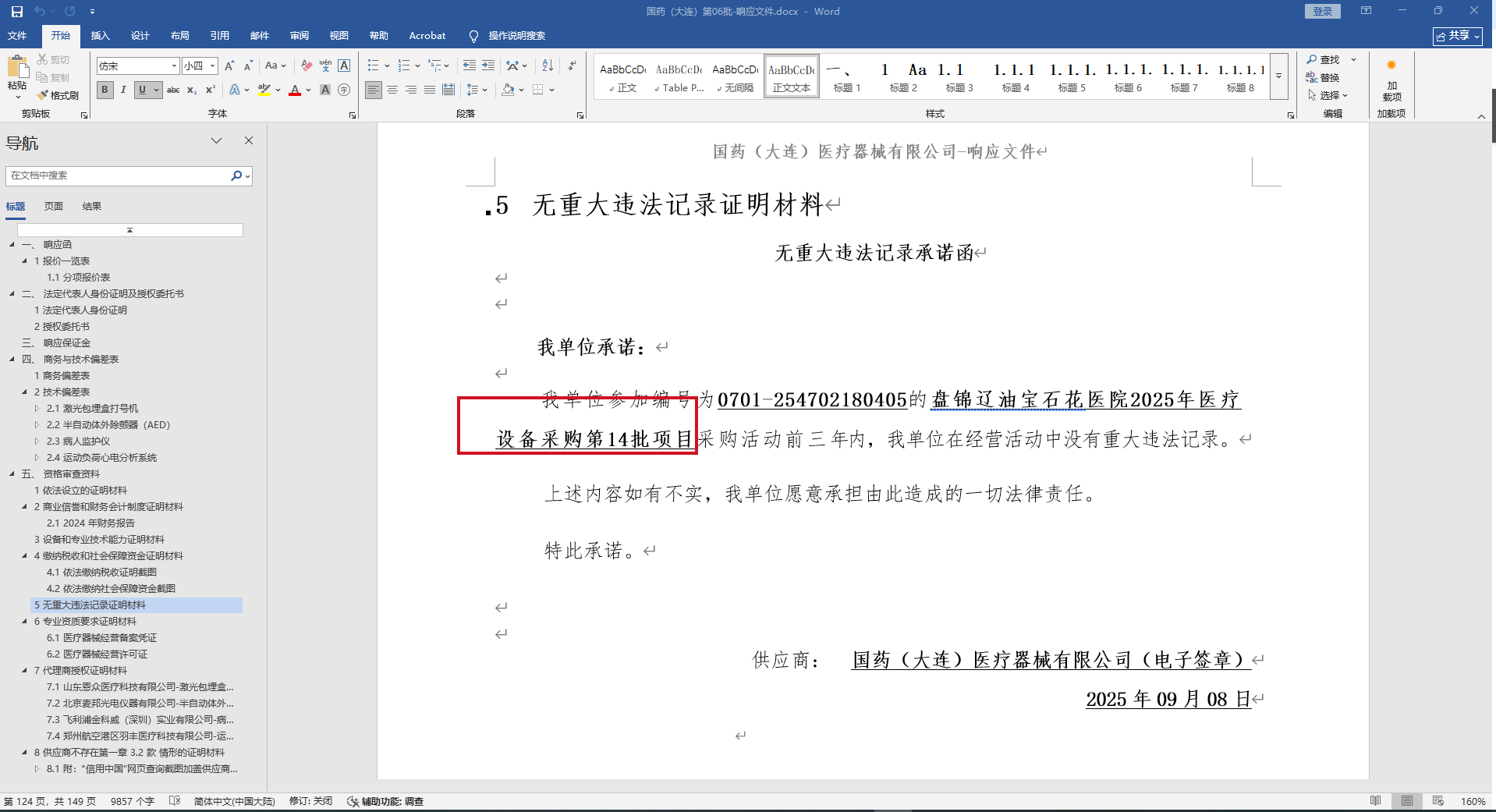Justify the paragraph text
1496x812 pixels.
click(430, 90)
